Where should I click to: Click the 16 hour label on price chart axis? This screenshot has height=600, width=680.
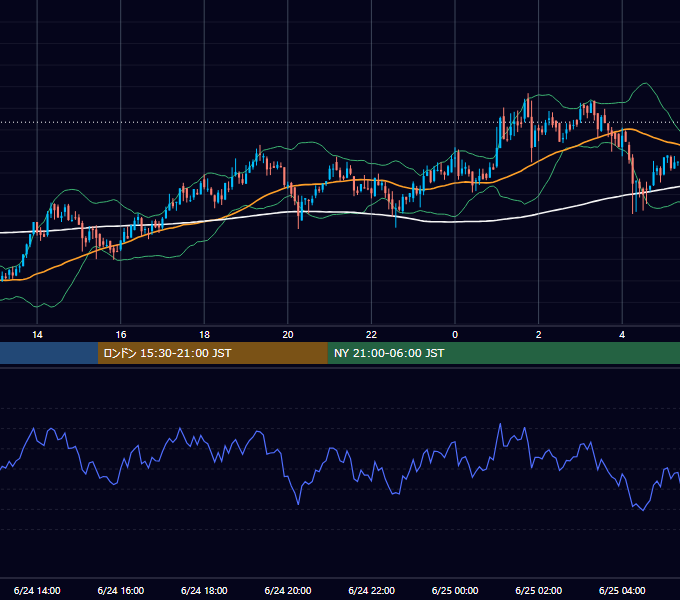coord(121,335)
